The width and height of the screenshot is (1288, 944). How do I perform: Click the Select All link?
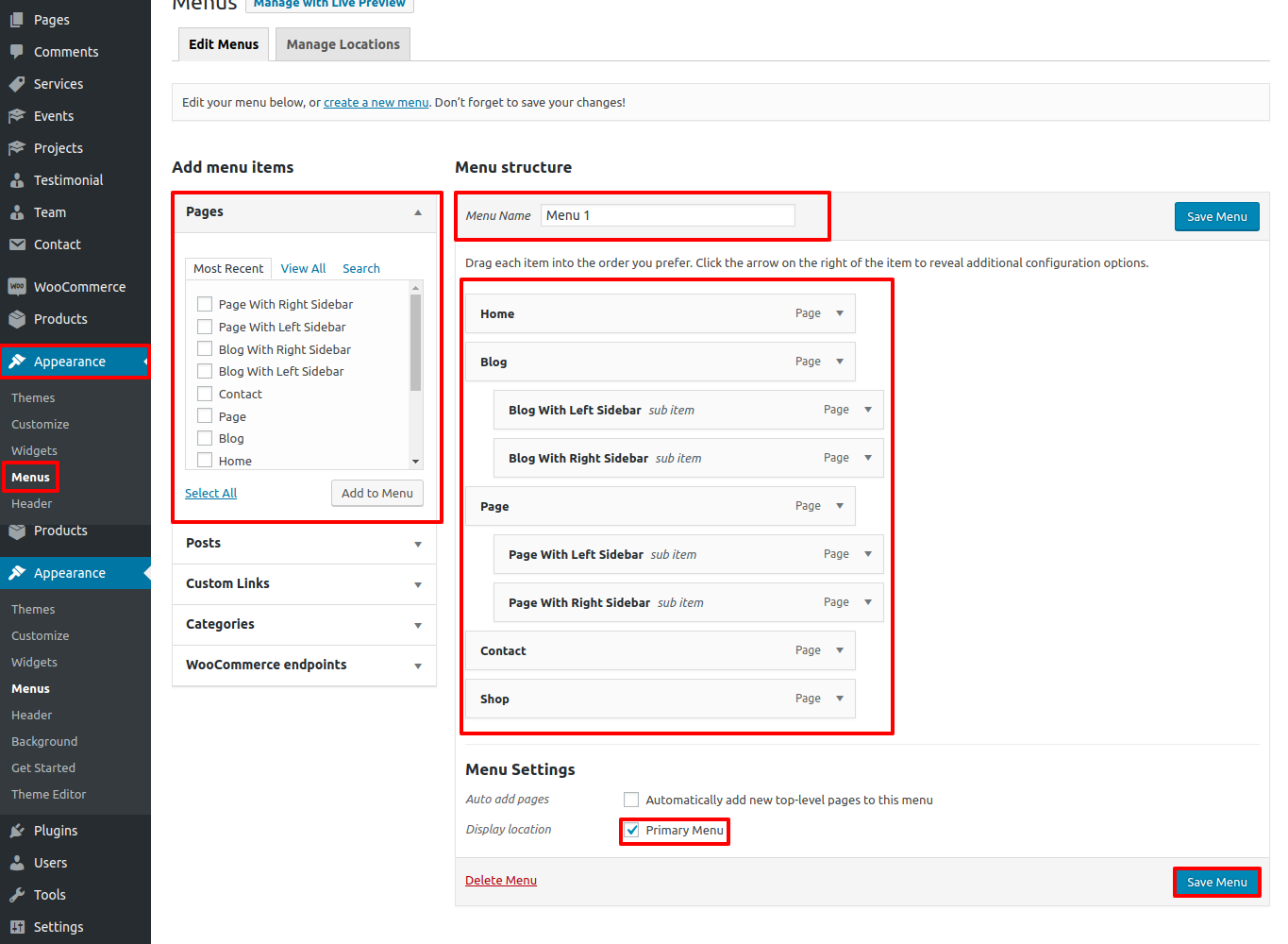(x=210, y=493)
